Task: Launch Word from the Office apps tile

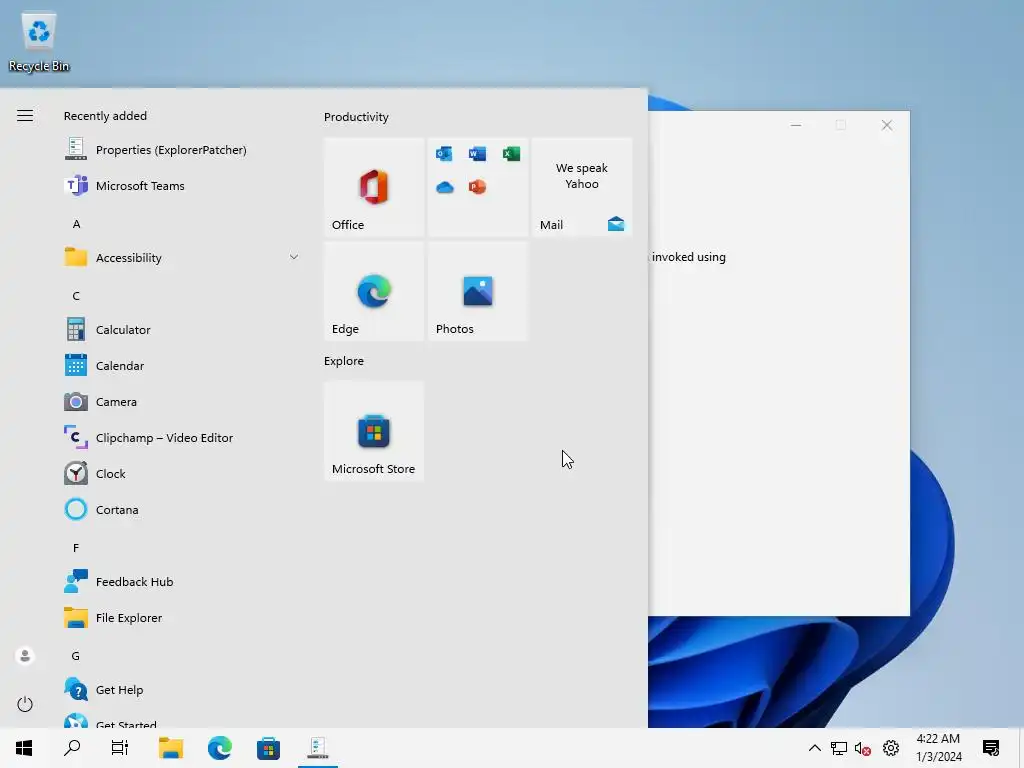Action: tap(477, 153)
